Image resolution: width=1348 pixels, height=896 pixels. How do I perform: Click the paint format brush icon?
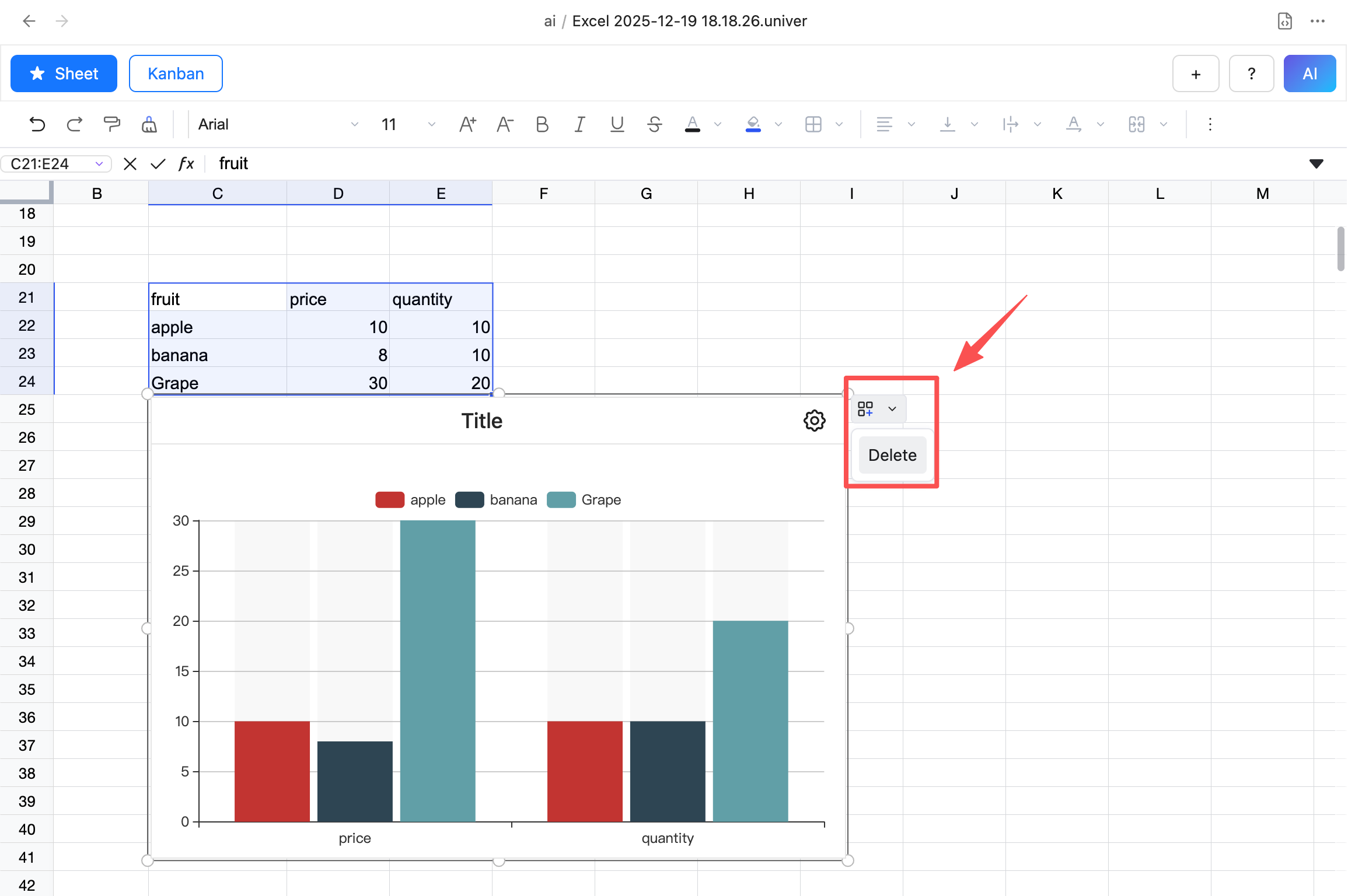111,124
